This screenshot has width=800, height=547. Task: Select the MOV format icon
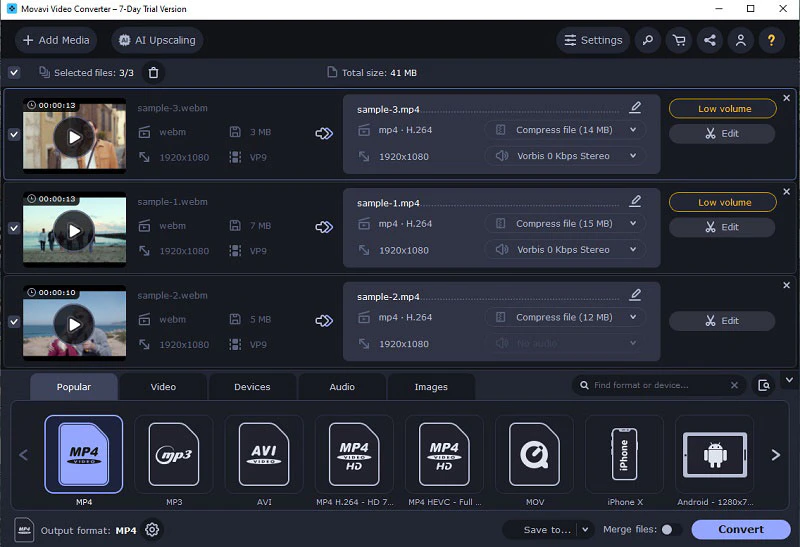pos(534,454)
